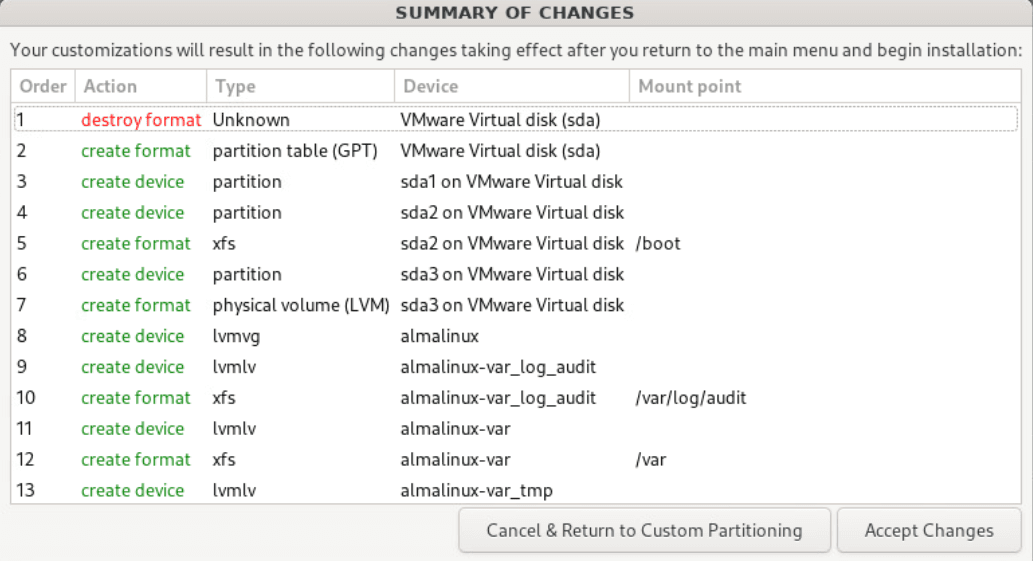The height and width of the screenshot is (561, 1033).
Task: Select the row creating sda1 partition
Action: (516, 182)
